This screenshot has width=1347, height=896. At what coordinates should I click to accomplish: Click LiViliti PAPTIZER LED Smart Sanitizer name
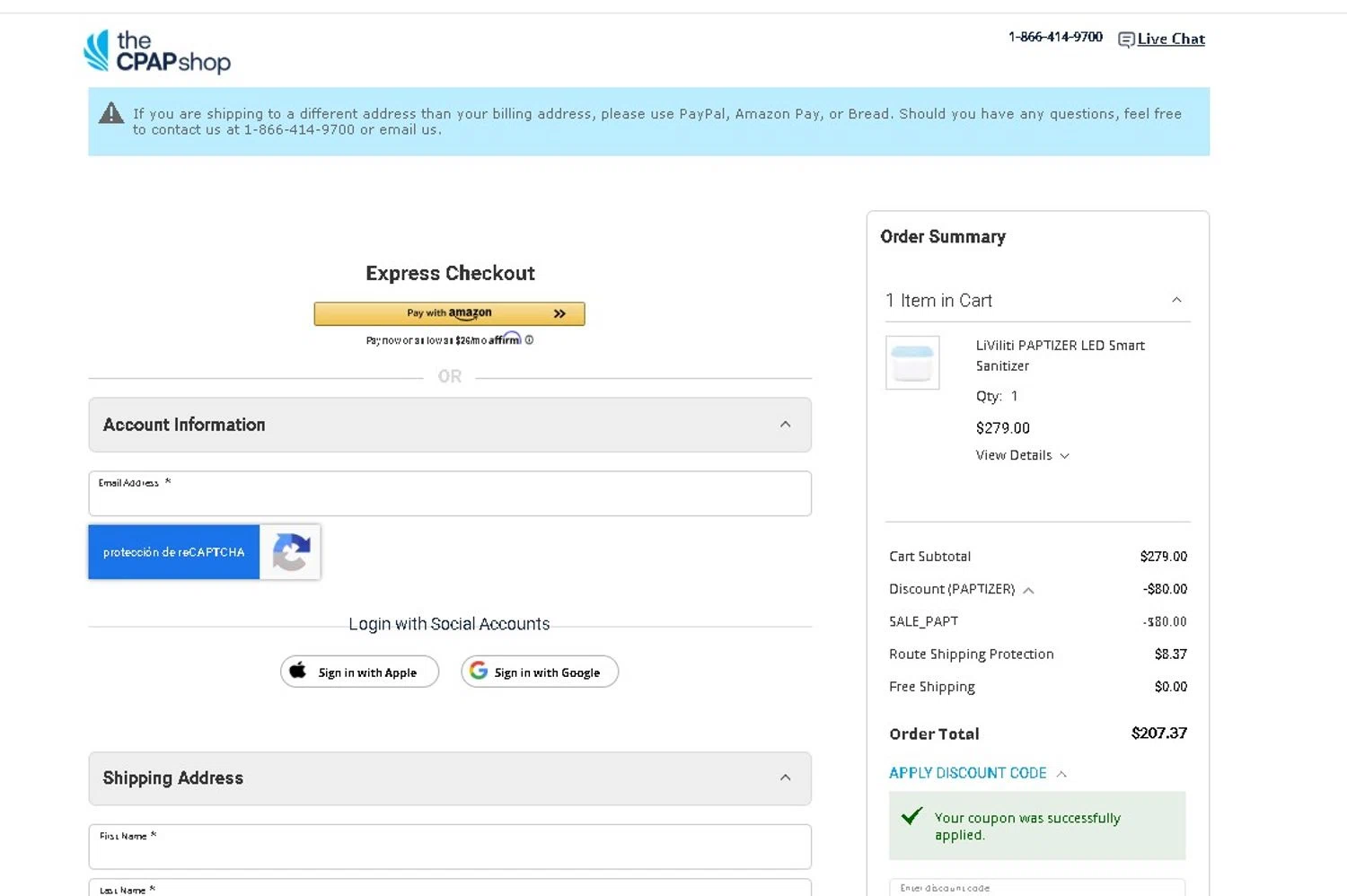click(x=1061, y=356)
